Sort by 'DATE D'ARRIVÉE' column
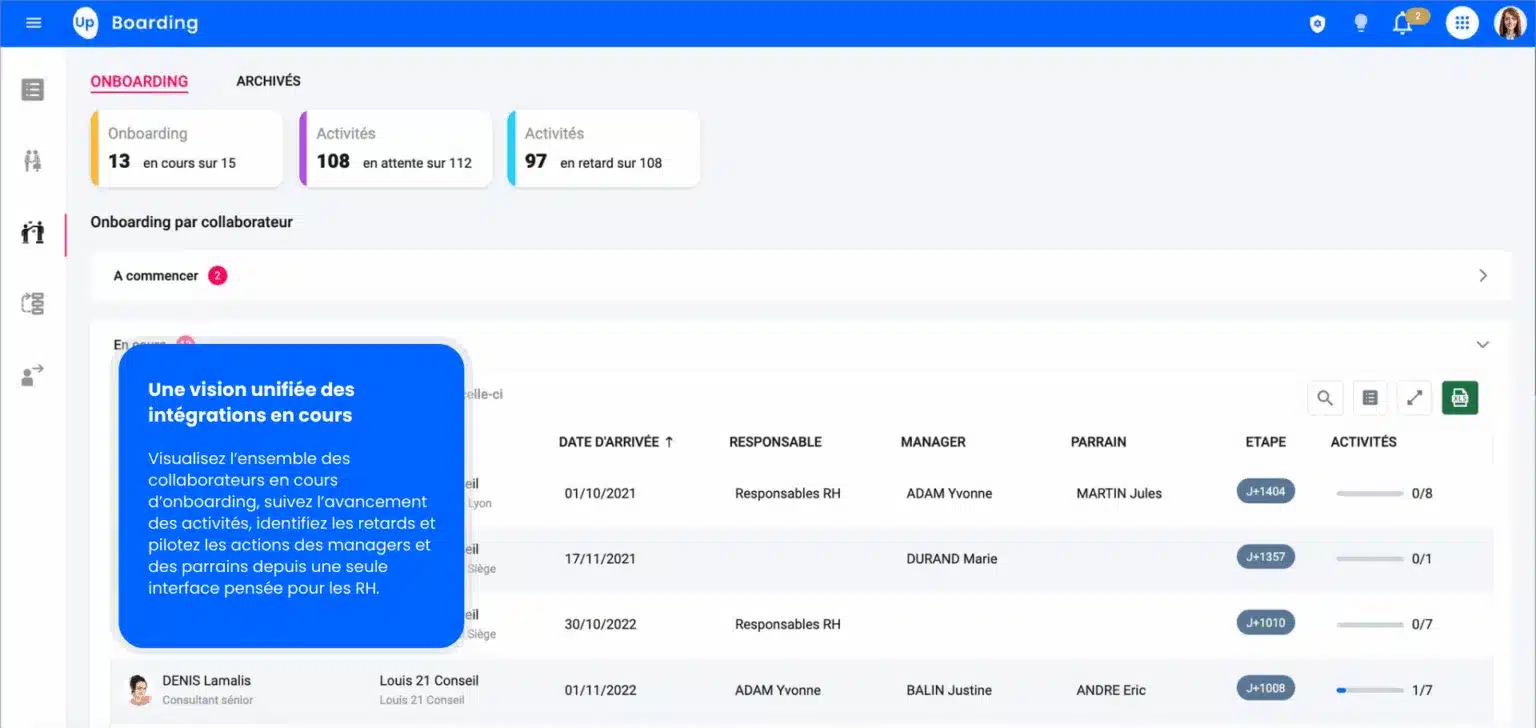The image size is (1536, 728). [x=617, y=441]
